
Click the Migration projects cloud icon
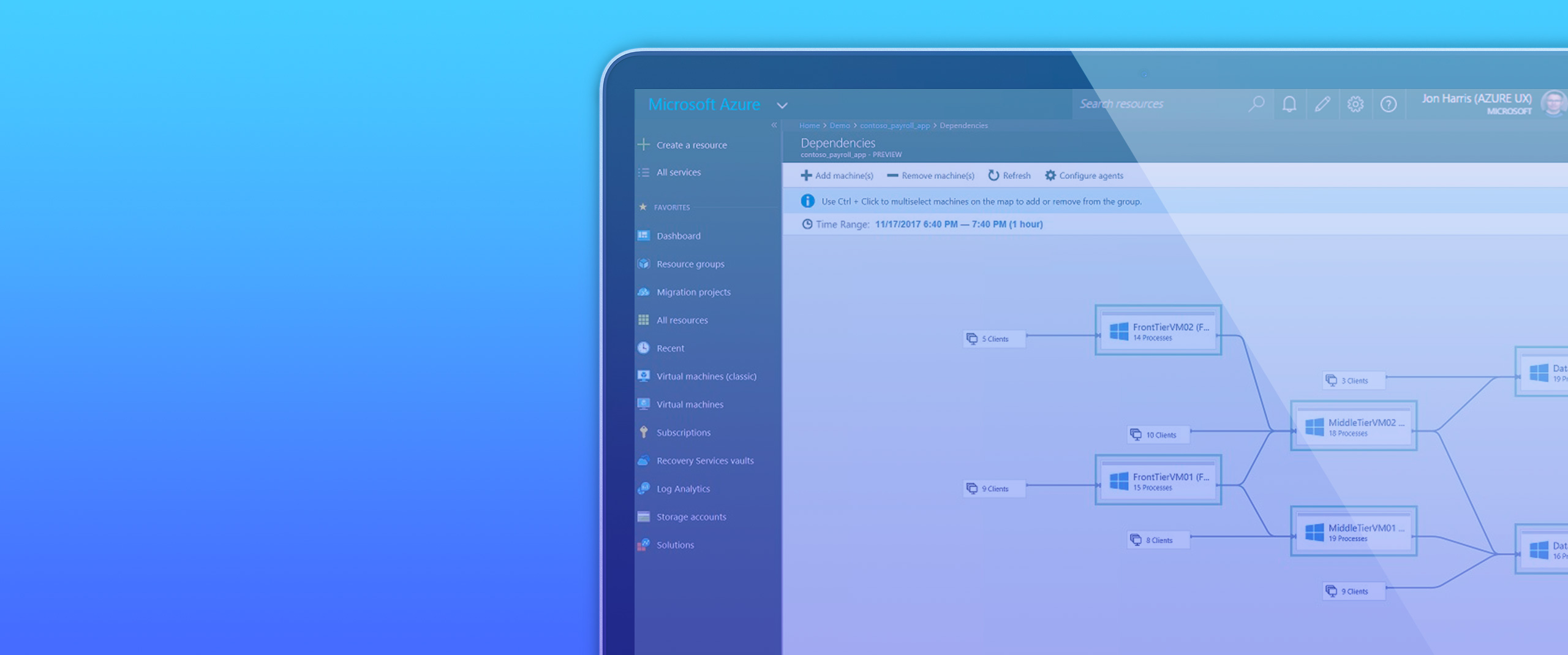(644, 292)
